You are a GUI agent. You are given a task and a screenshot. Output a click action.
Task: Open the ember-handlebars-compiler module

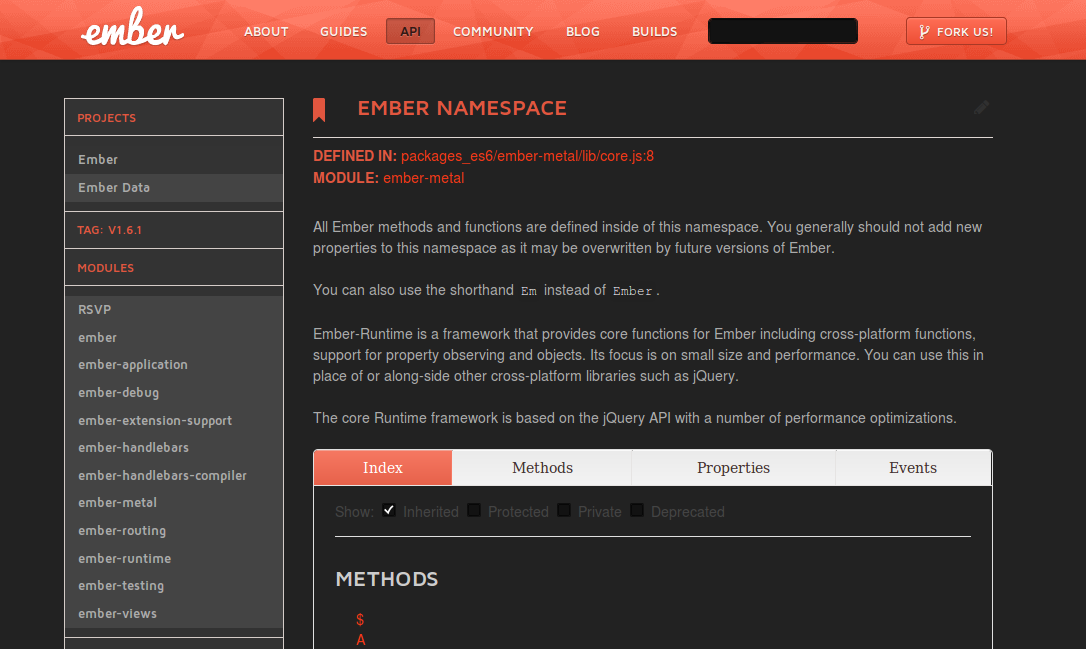(x=174, y=475)
